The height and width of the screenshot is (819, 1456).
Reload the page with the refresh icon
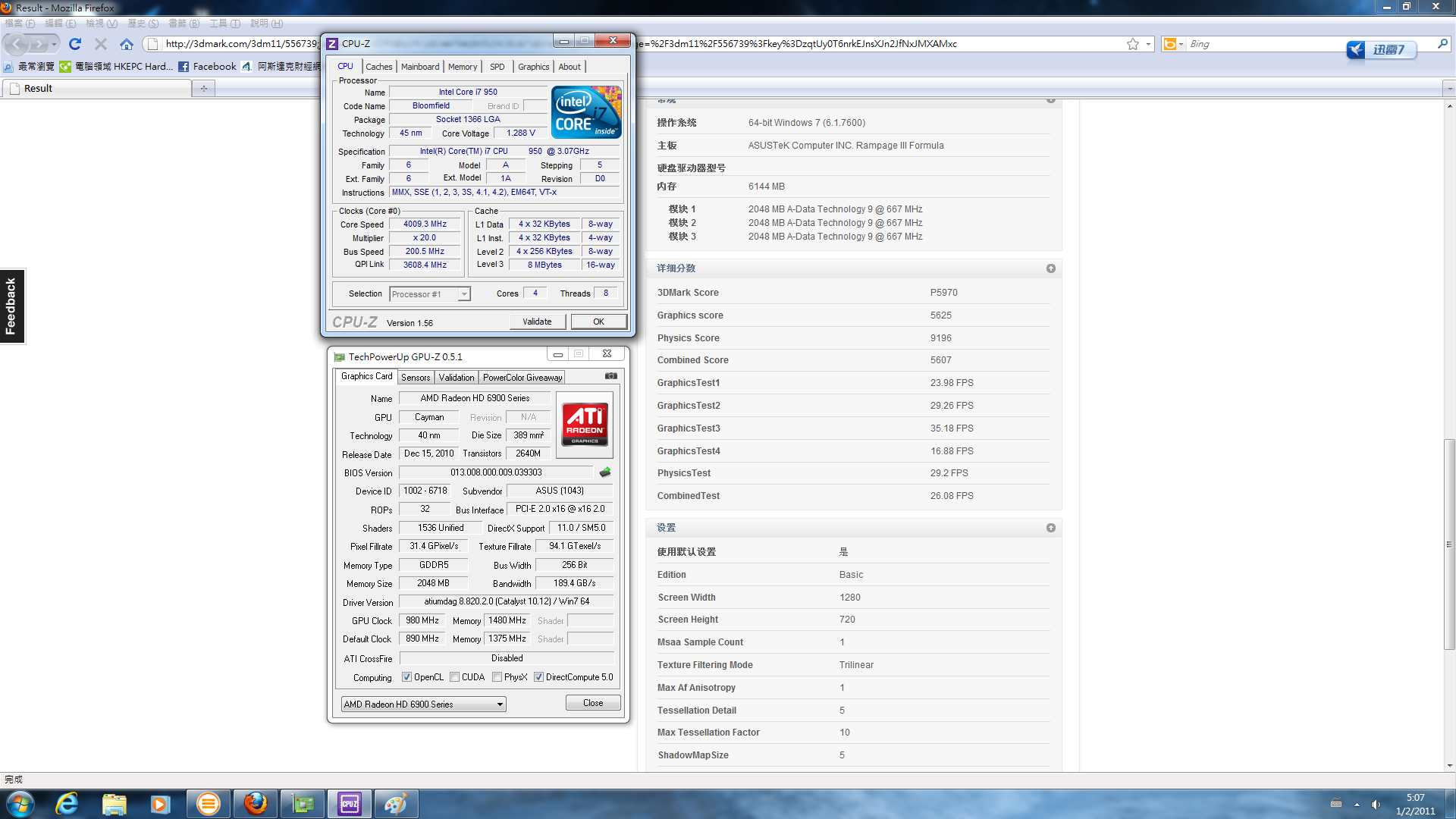(75, 44)
